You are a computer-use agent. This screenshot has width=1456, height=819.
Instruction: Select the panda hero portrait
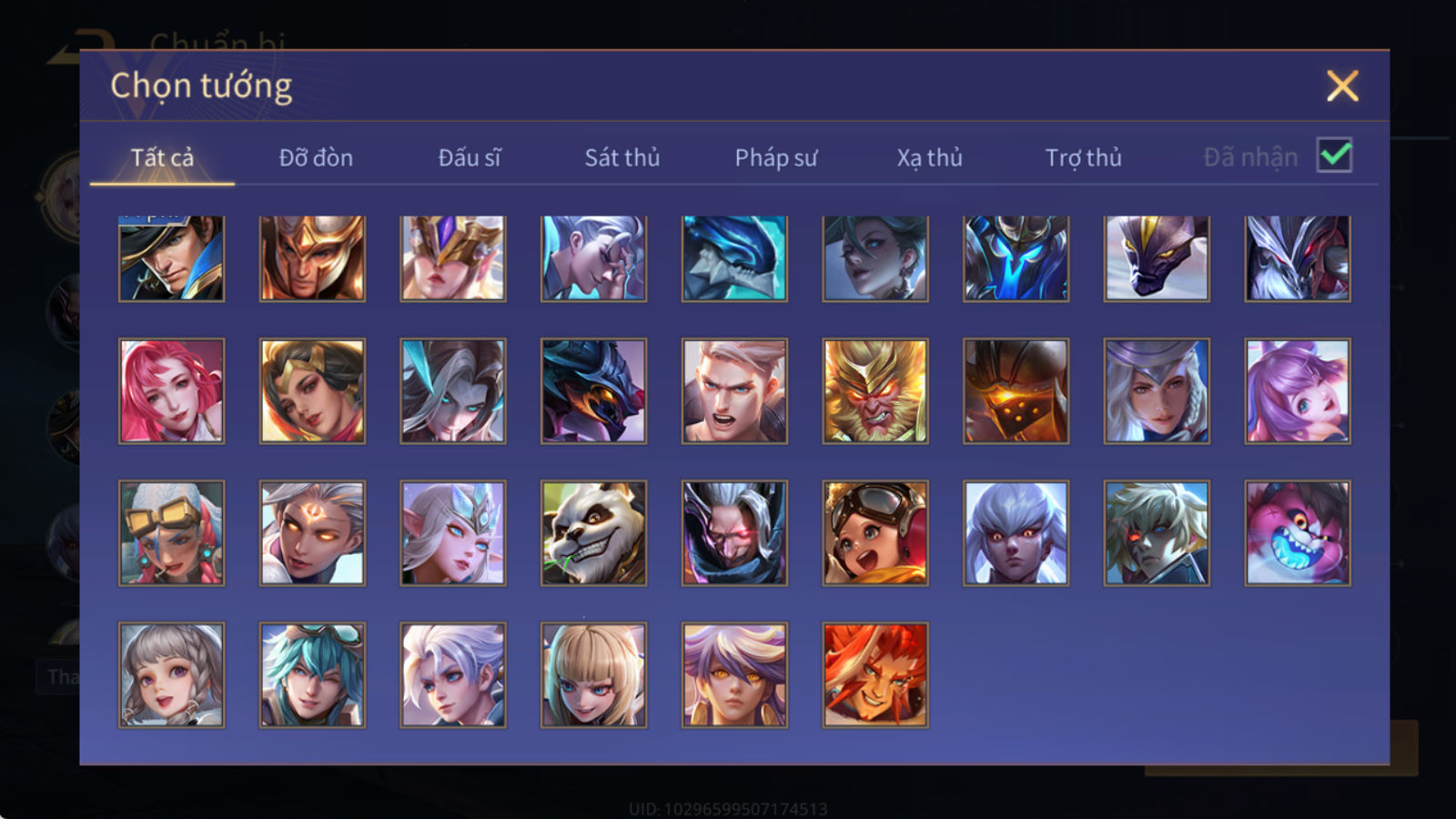(x=593, y=533)
